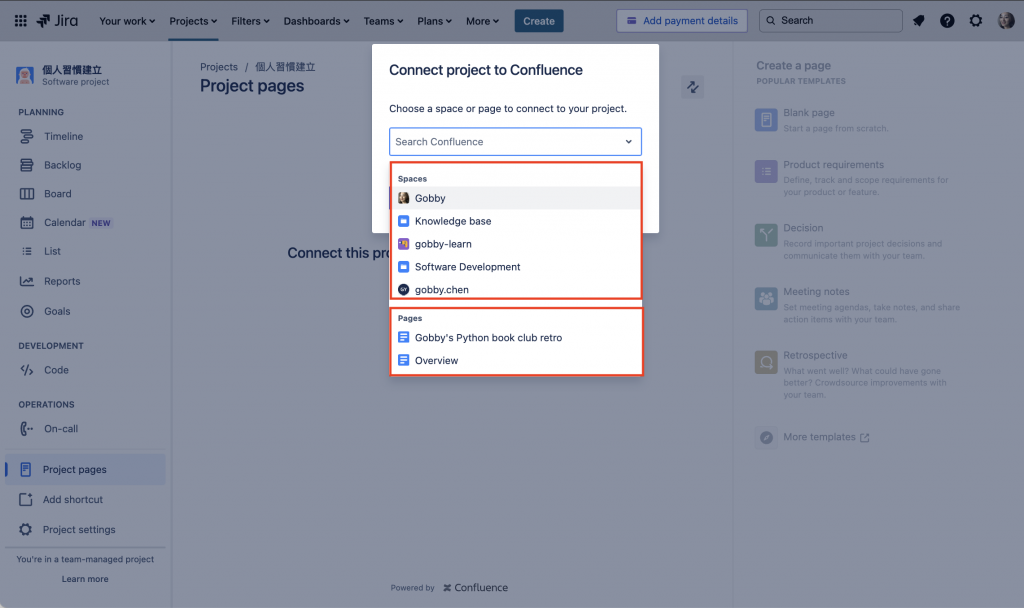Image resolution: width=1024 pixels, height=608 pixels.
Task: Click the Create button
Action: click(x=539, y=21)
